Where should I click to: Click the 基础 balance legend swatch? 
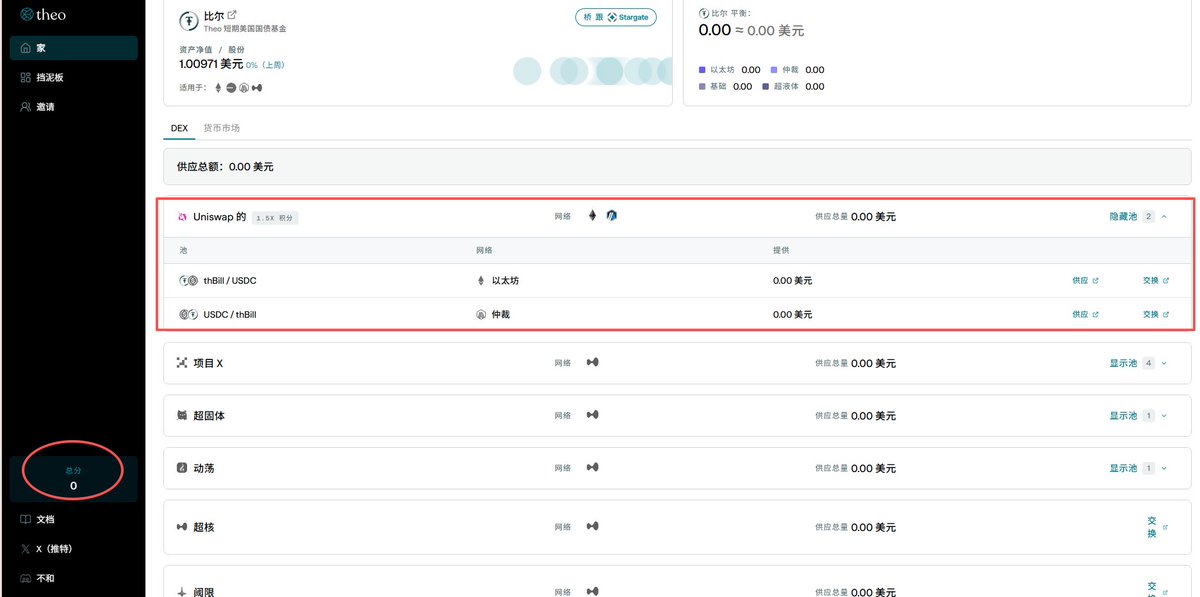click(x=703, y=87)
